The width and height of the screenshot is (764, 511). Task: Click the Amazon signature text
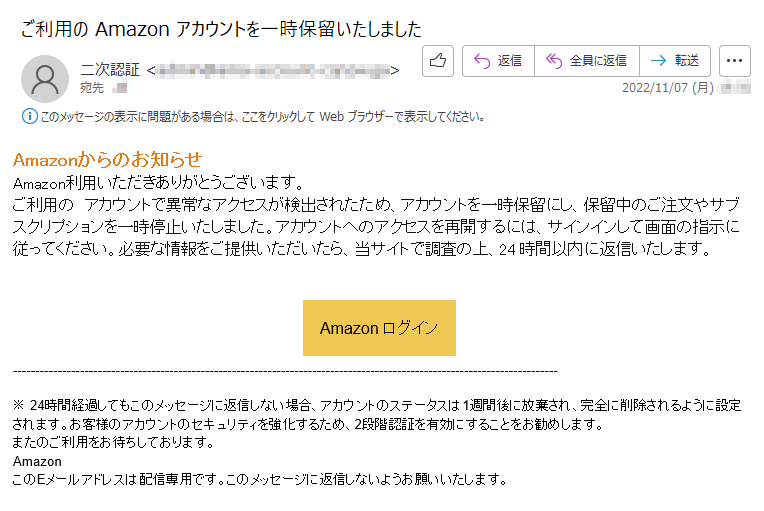point(37,461)
